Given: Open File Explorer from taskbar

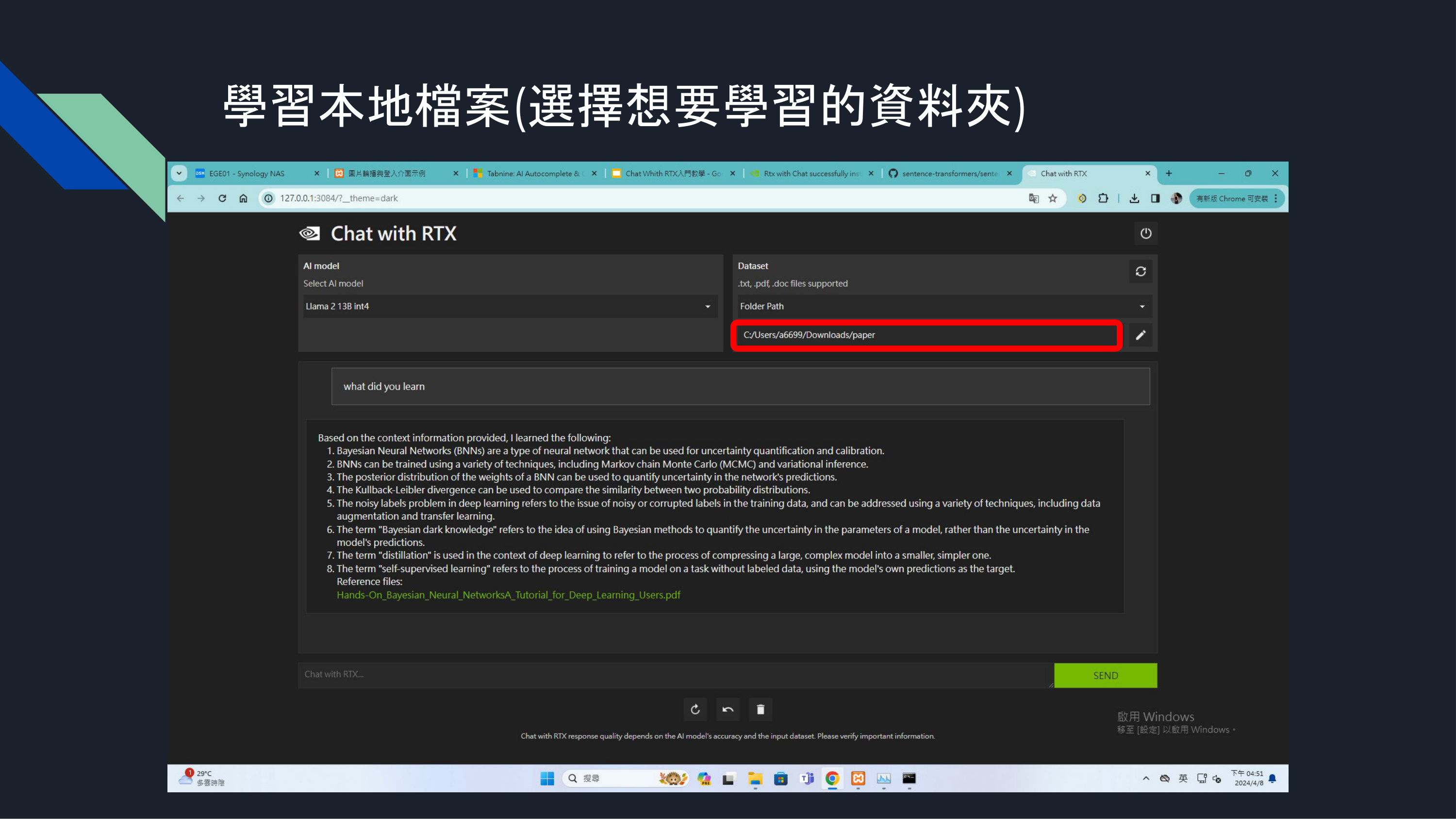Looking at the screenshot, I should tap(755, 779).
